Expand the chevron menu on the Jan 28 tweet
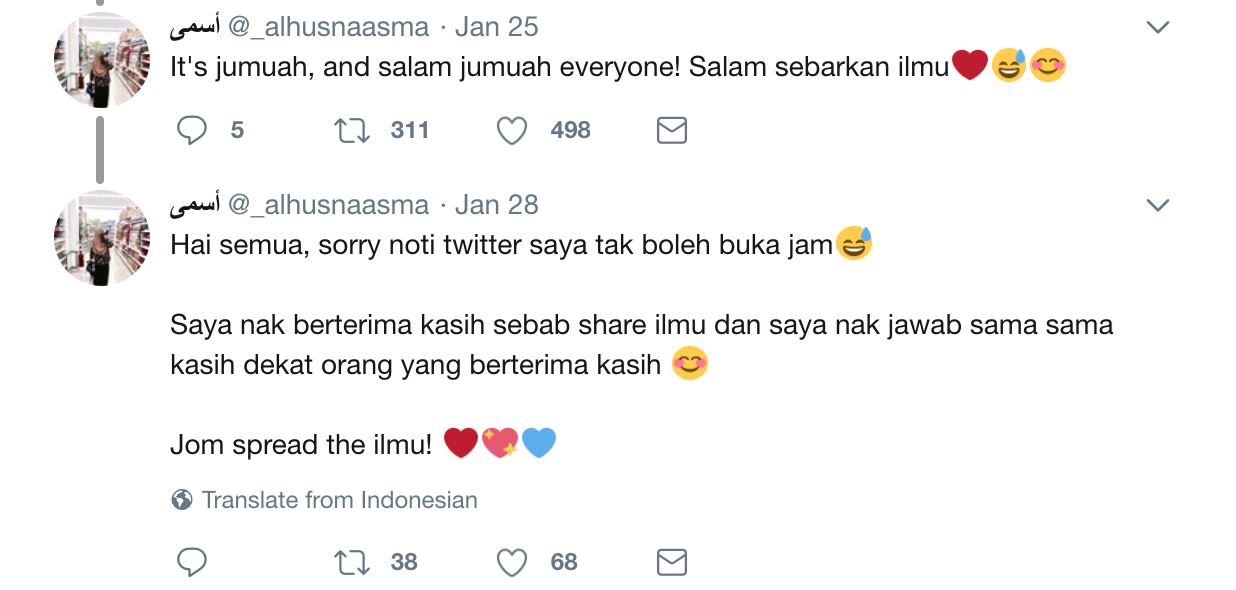 1158,204
